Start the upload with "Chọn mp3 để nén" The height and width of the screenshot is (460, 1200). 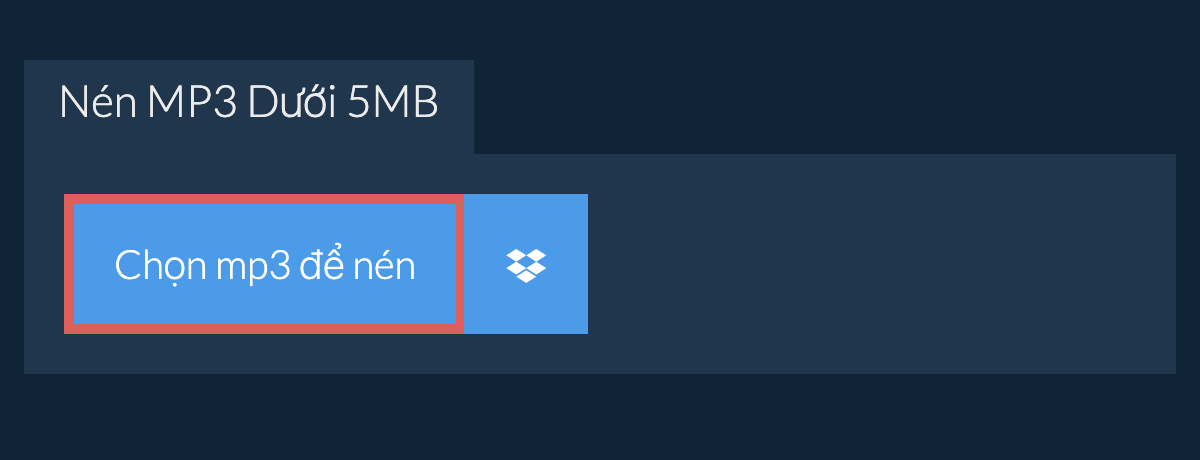(264, 264)
